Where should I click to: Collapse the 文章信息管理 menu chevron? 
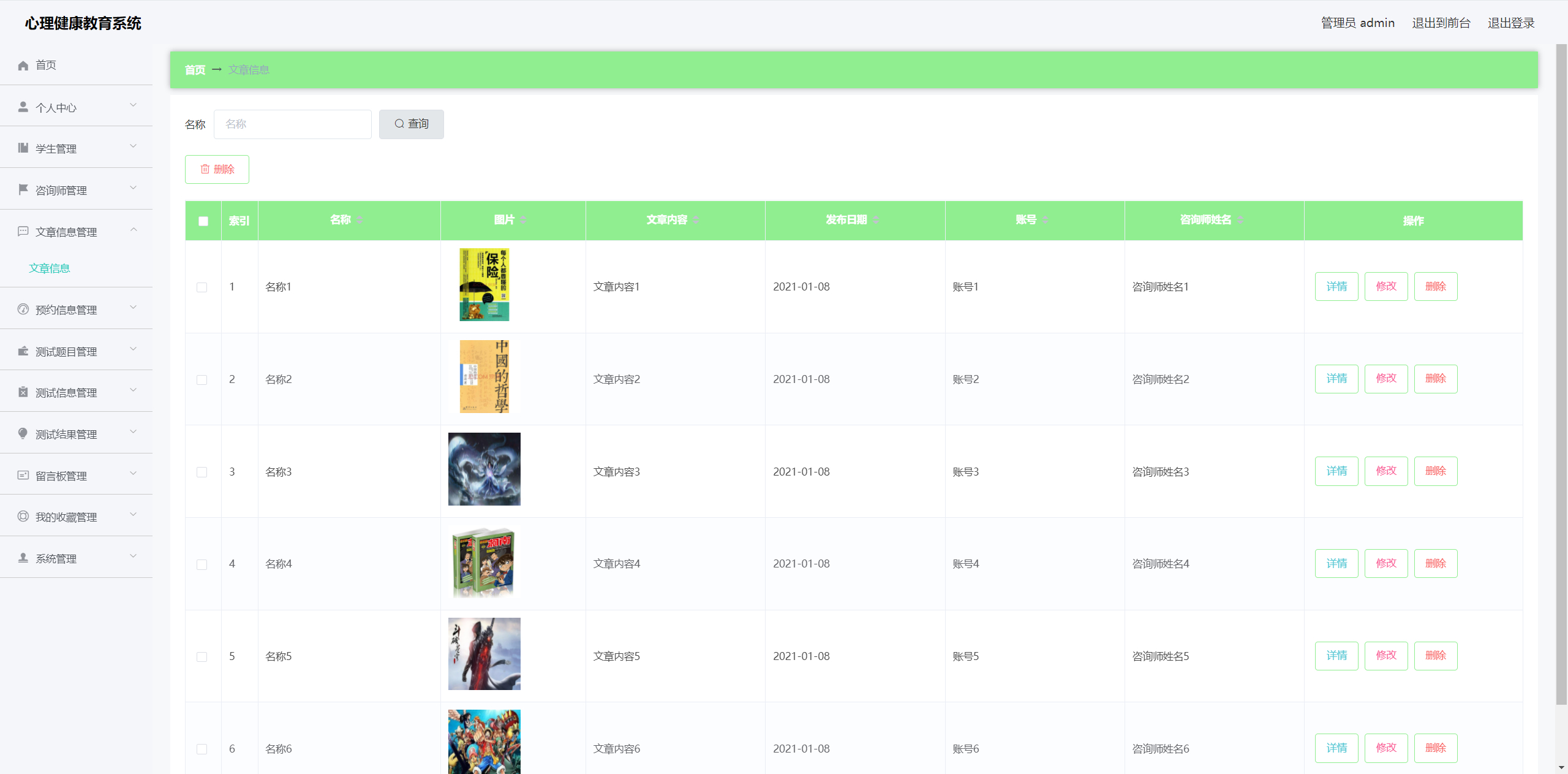point(134,230)
